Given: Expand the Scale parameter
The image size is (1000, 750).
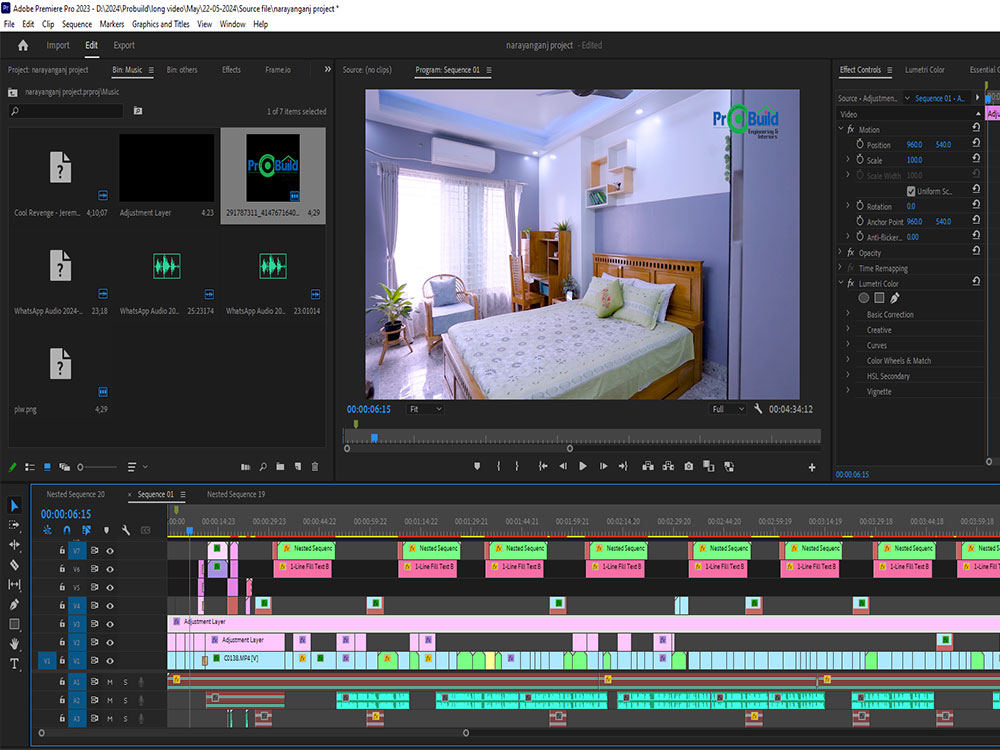Looking at the screenshot, I should point(848,159).
